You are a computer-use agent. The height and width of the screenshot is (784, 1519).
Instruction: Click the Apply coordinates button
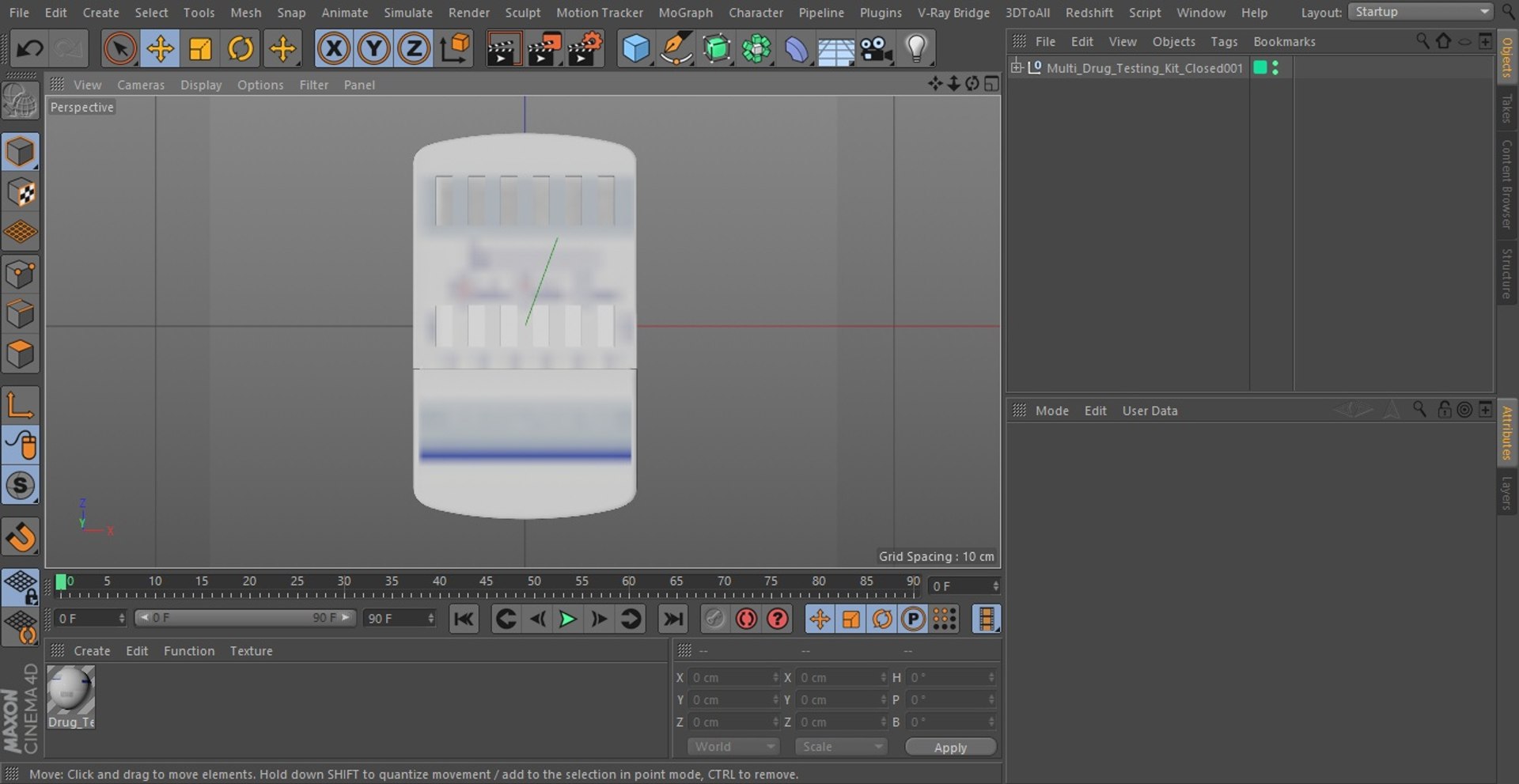(x=950, y=748)
